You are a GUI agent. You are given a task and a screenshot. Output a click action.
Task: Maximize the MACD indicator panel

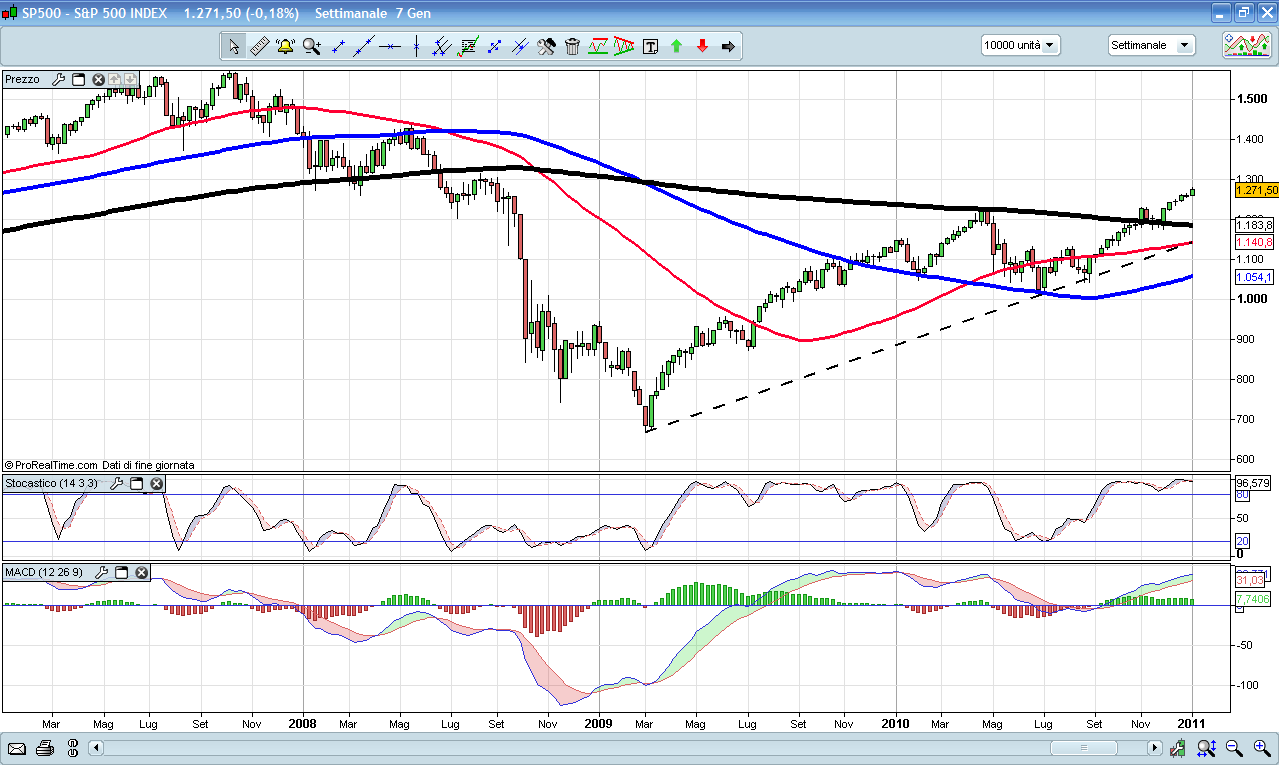(121, 573)
